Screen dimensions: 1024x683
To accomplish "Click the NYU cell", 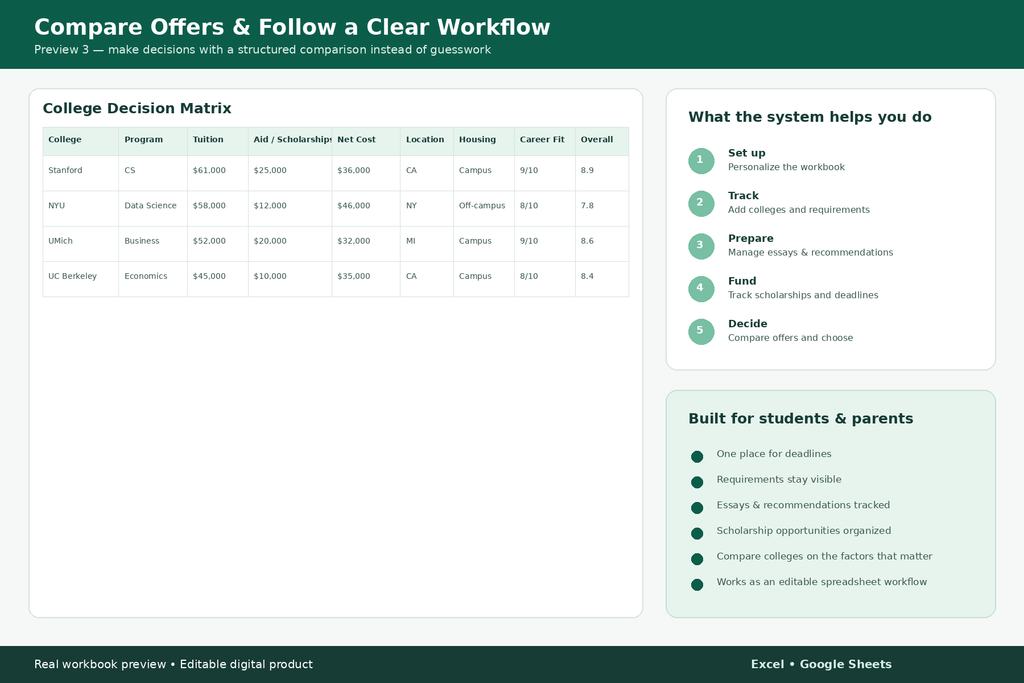I will [x=81, y=208].
